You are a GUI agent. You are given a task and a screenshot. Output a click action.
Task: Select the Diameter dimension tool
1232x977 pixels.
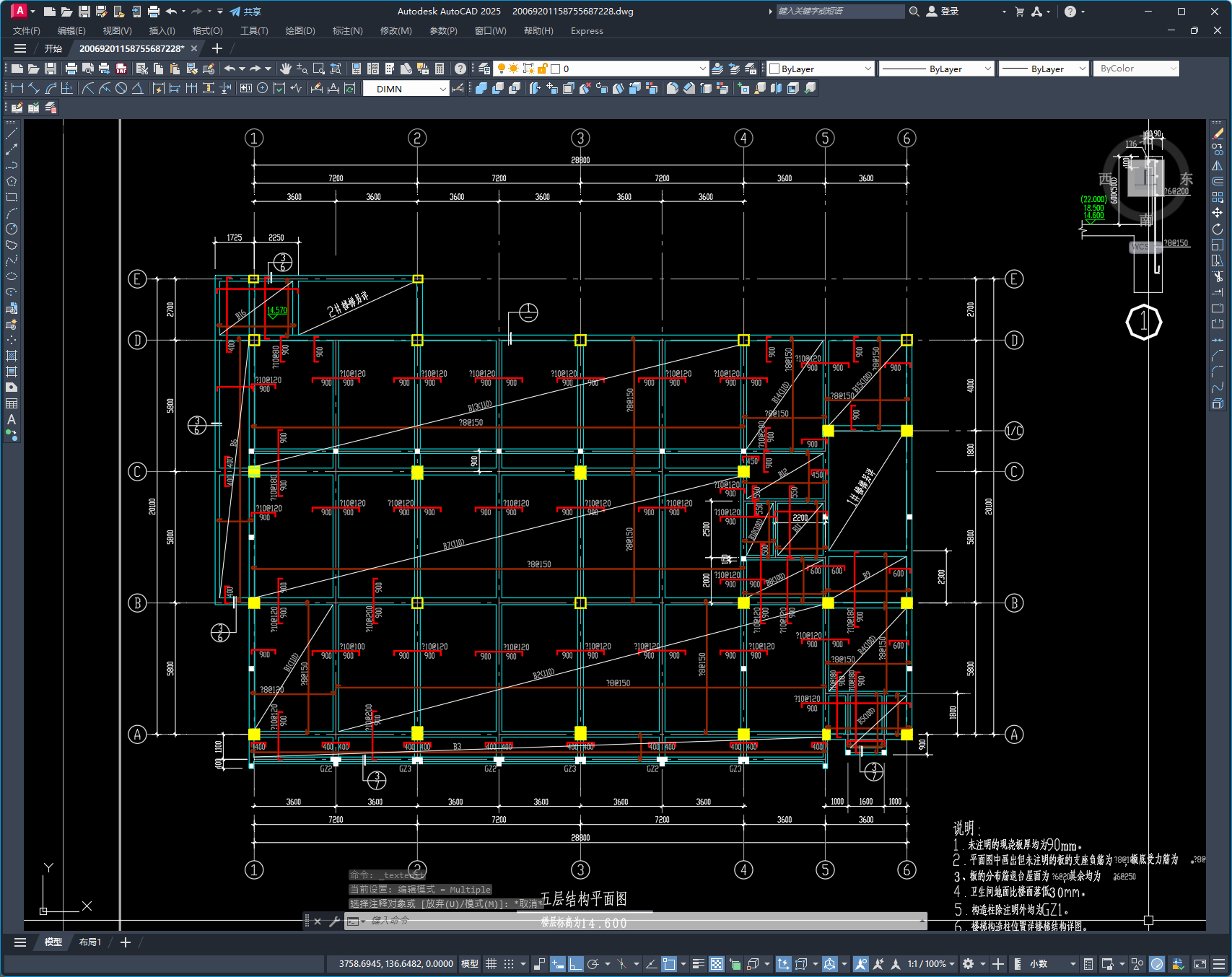pos(121,88)
